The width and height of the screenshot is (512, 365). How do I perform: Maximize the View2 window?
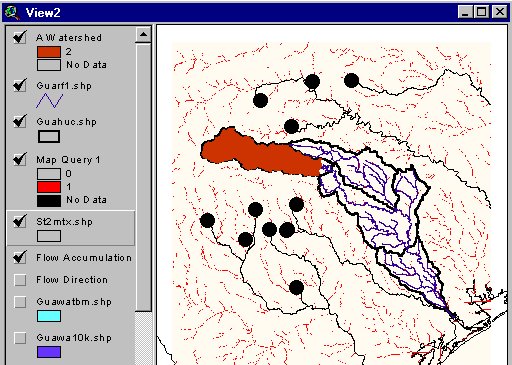pyautogui.click(x=482, y=12)
